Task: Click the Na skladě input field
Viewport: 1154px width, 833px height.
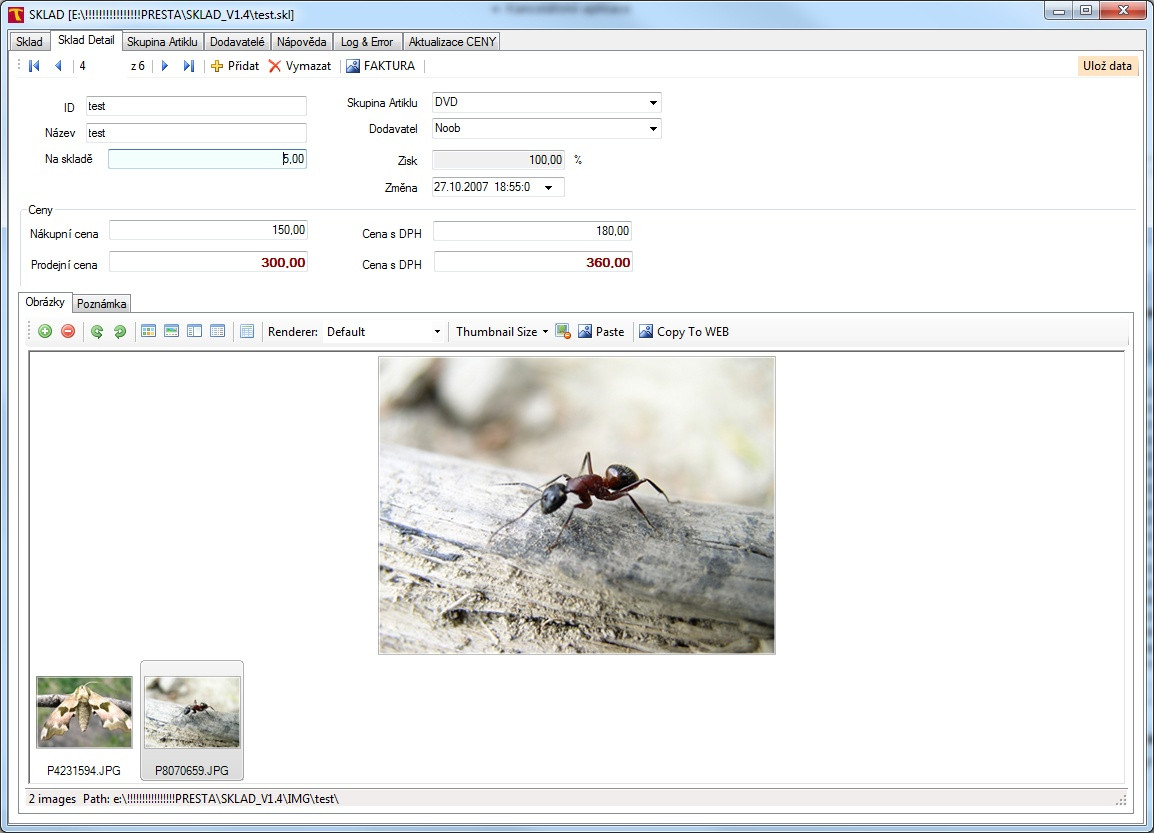Action: click(x=207, y=159)
